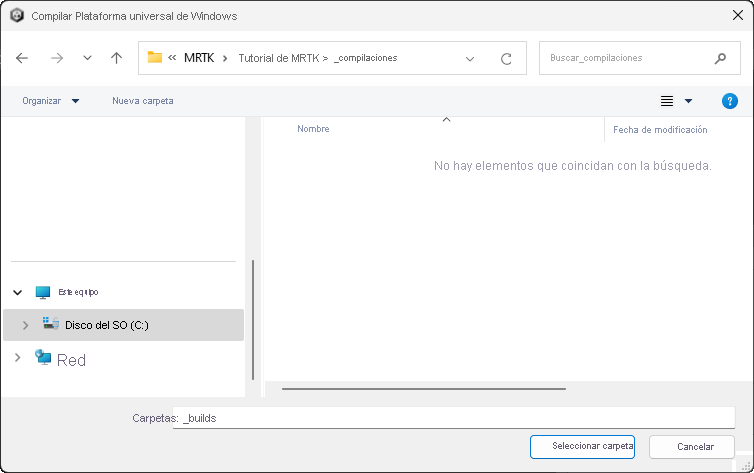This screenshot has width=754, height=473.
Task: Sort by Fecha de modificación column
Action: click(660, 130)
